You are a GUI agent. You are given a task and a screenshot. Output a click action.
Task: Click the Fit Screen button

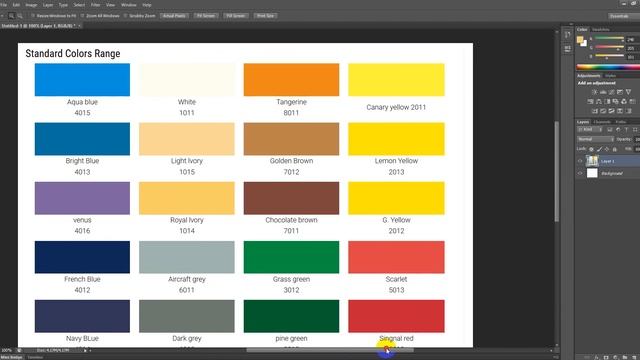pyautogui.click(x=206, y=16)
